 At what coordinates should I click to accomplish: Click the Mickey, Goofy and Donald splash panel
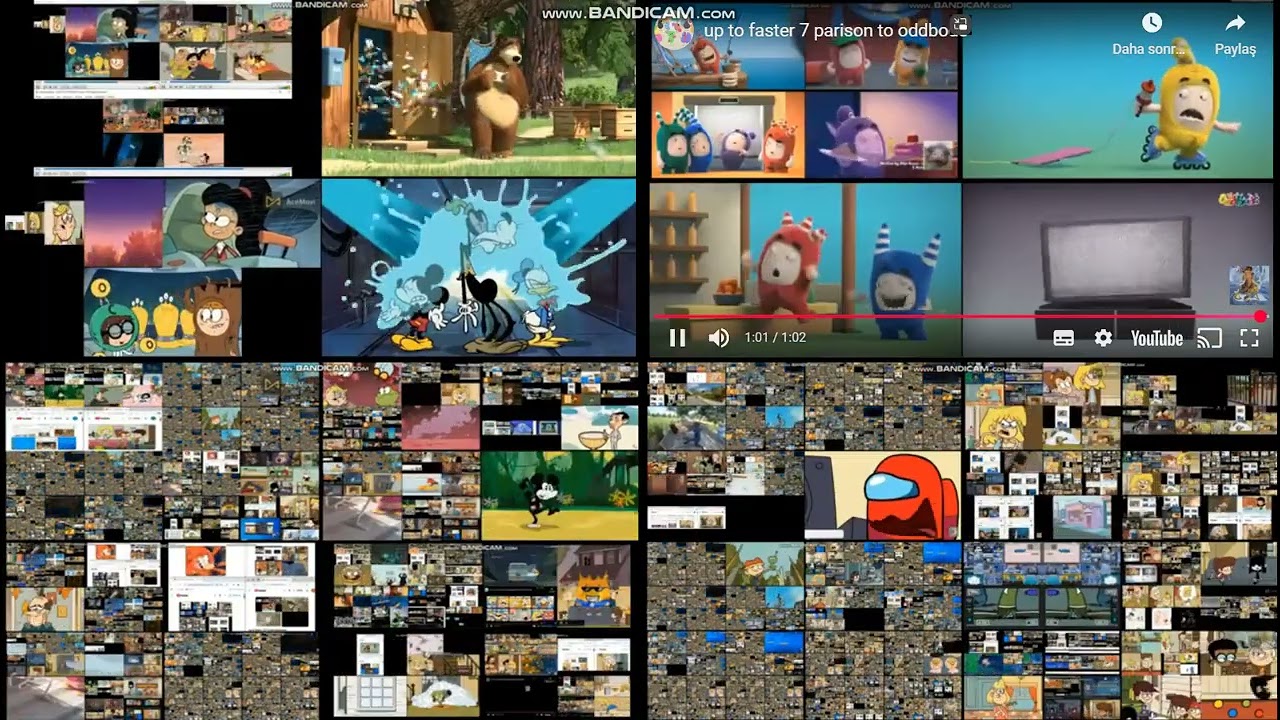479,267
